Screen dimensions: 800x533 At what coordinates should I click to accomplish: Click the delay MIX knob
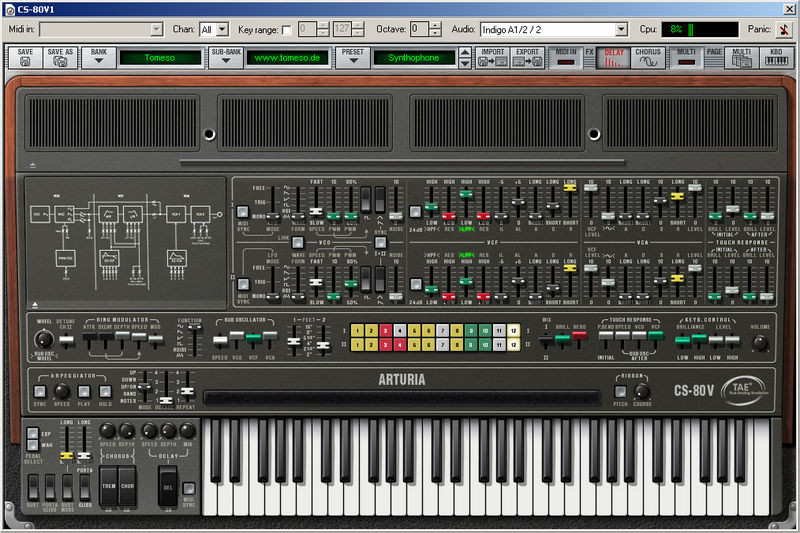coord(187,430)
